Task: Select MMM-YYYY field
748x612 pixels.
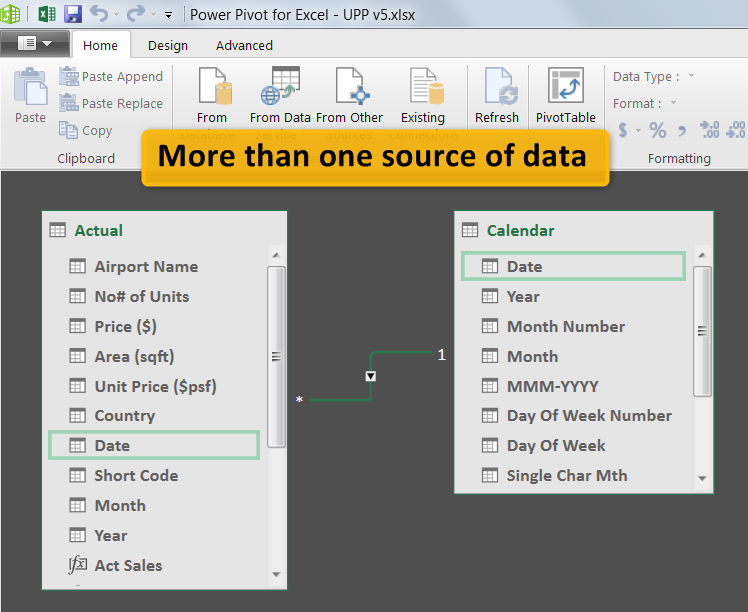Action: click(x=573, y=386)
